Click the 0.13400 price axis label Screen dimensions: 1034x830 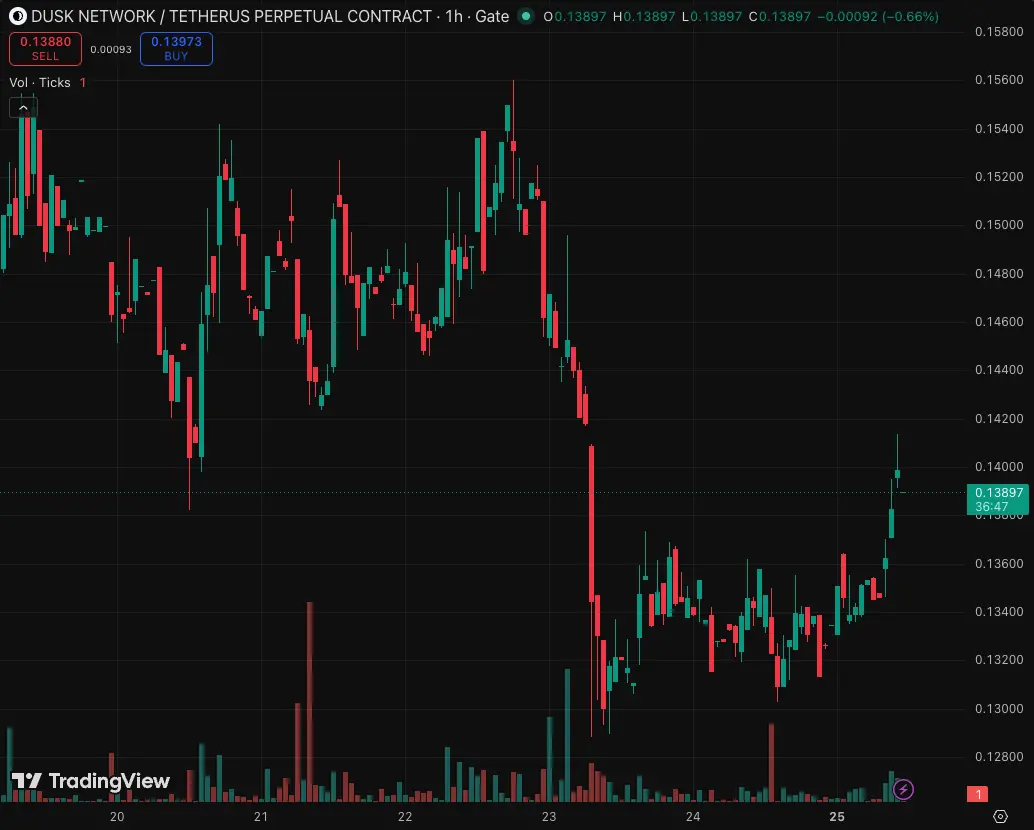pos(999,612)
